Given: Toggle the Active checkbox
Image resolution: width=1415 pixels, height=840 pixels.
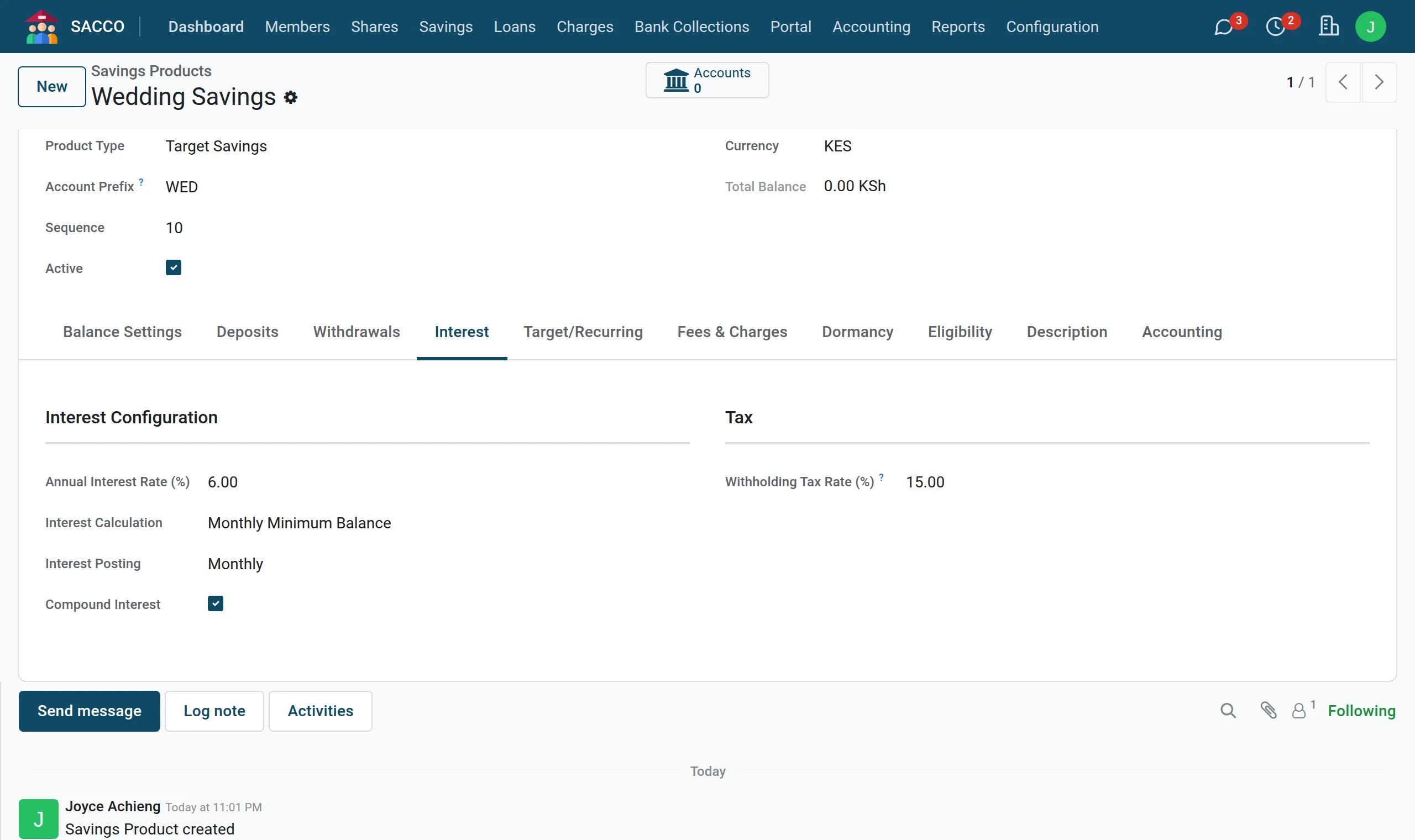Looking at the screenshot, I should pyautogui.click(x=173, y=267).
